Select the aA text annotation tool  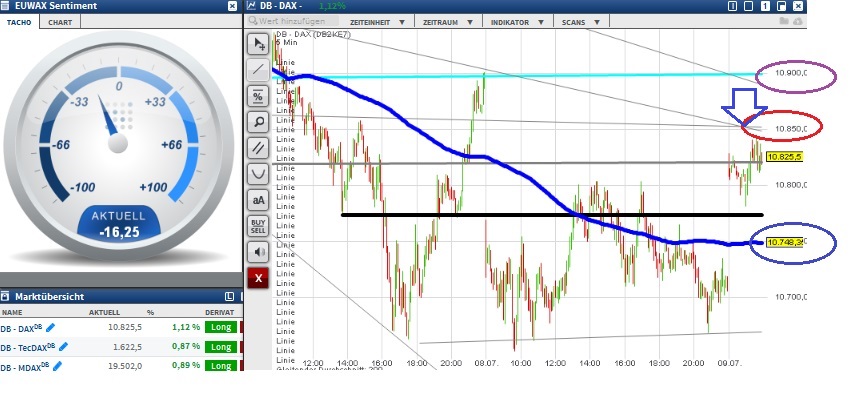coord(258,200)
